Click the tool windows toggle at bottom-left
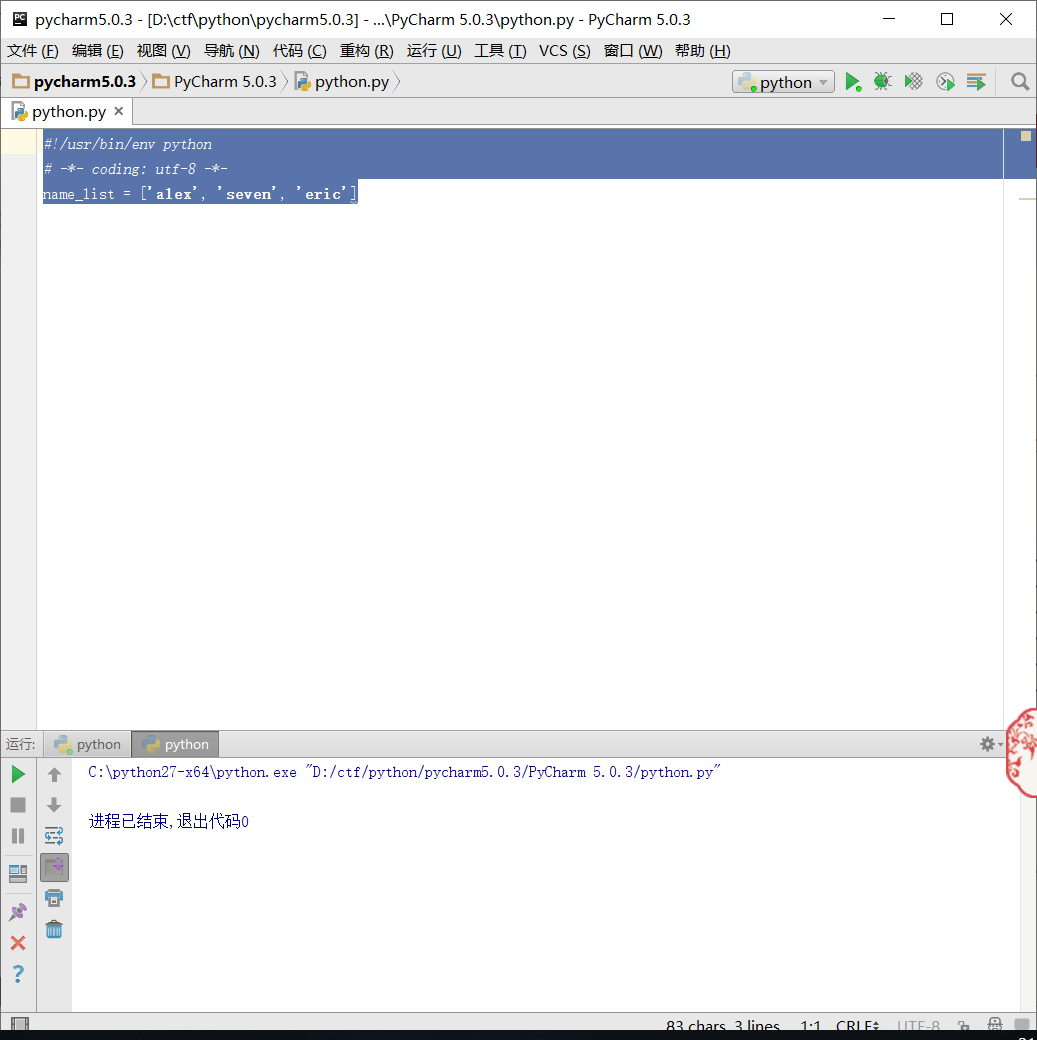Screen dimensions: 1037x1040 coord(20,1024)
